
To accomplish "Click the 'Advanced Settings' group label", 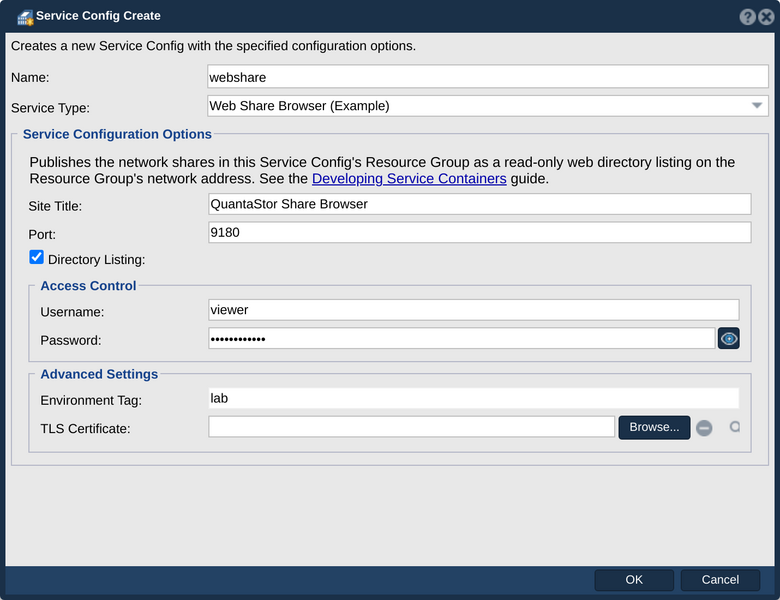I will [99, 374].
